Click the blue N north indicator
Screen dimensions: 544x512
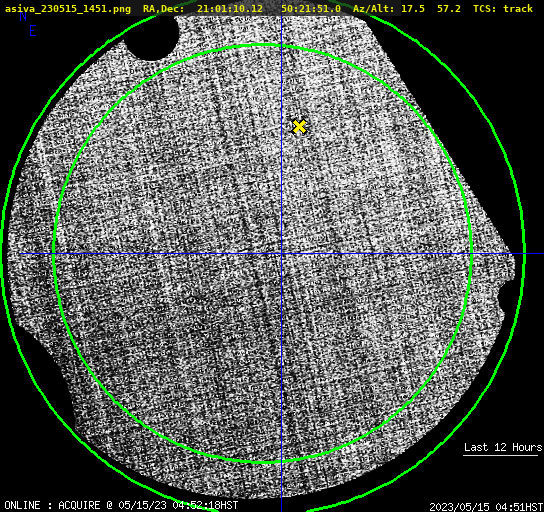coord(23,17)
